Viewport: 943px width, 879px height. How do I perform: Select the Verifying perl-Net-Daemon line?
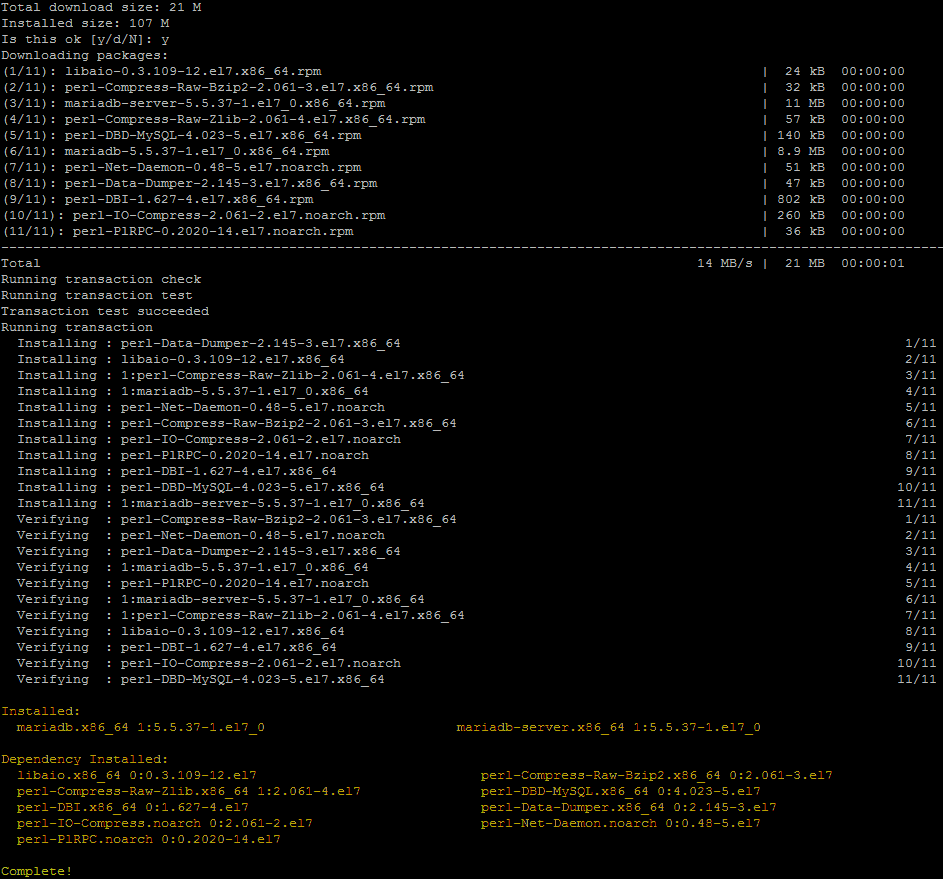tap(476, 536)
